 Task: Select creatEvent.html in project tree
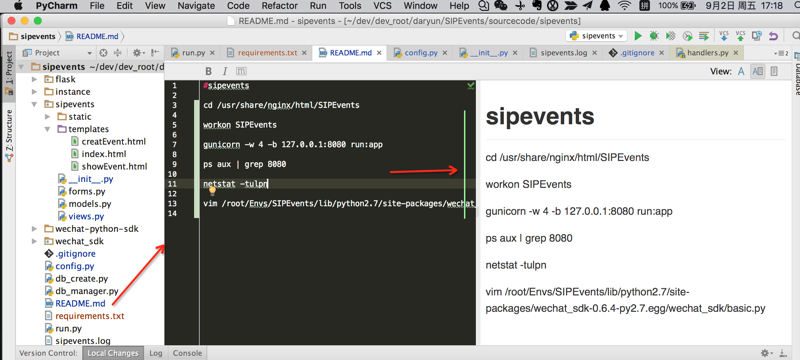tap(113, 141)
